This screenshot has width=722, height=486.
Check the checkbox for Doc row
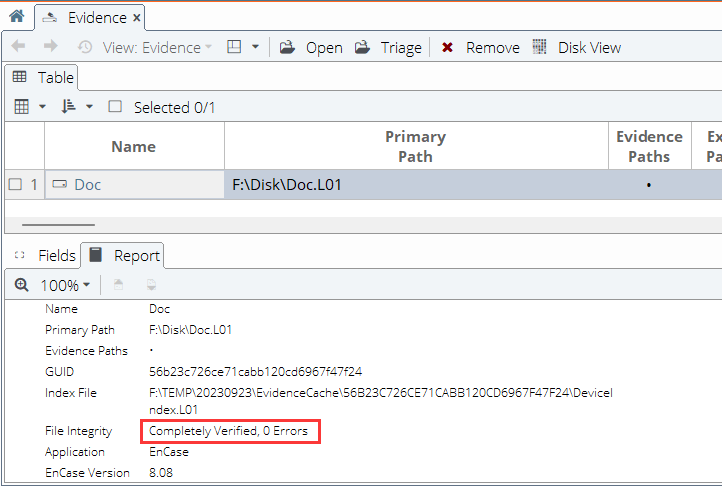tap(14, 184)
